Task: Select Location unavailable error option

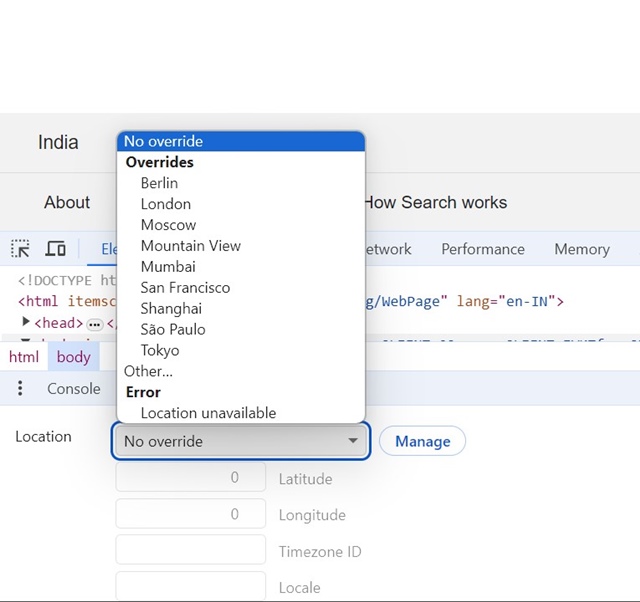Action: pyautogui.click(x=208, y=413)
